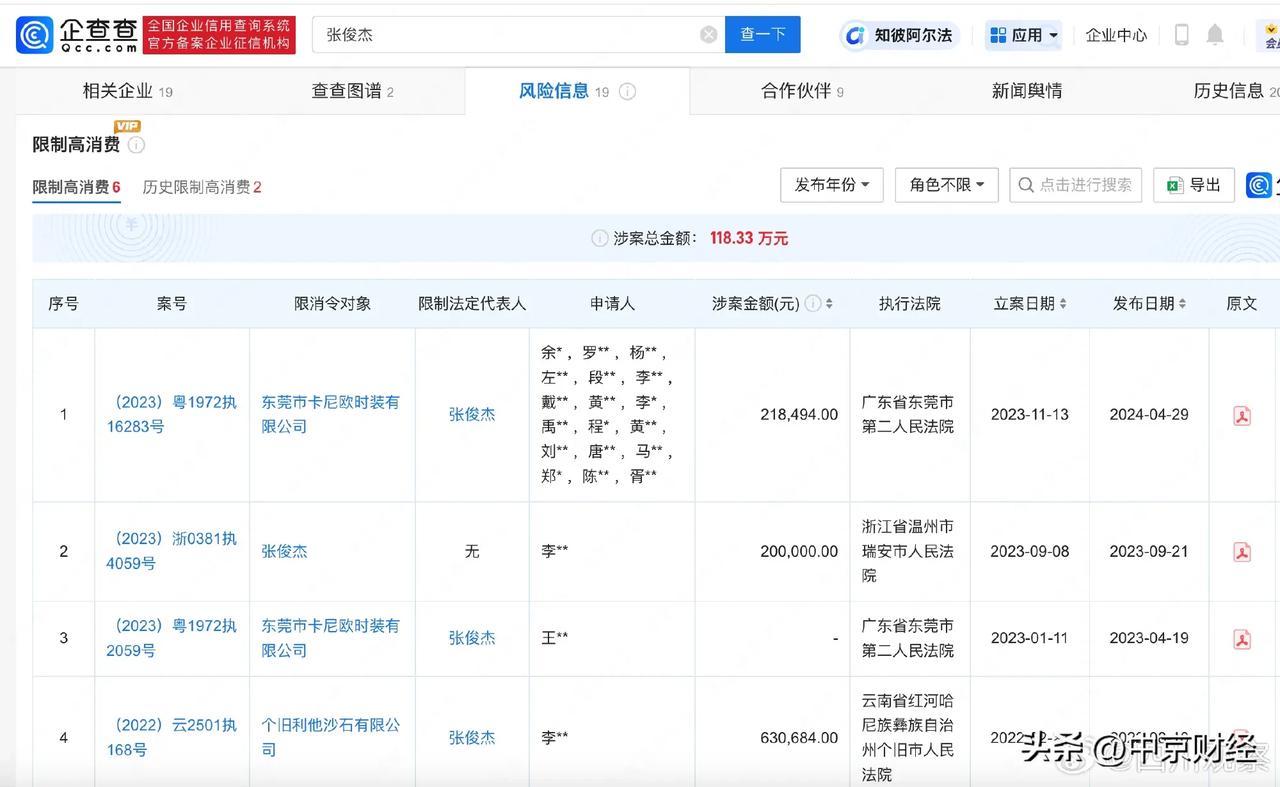Click the 查一下 search button
1280x787 pixels.
(763, 35)
